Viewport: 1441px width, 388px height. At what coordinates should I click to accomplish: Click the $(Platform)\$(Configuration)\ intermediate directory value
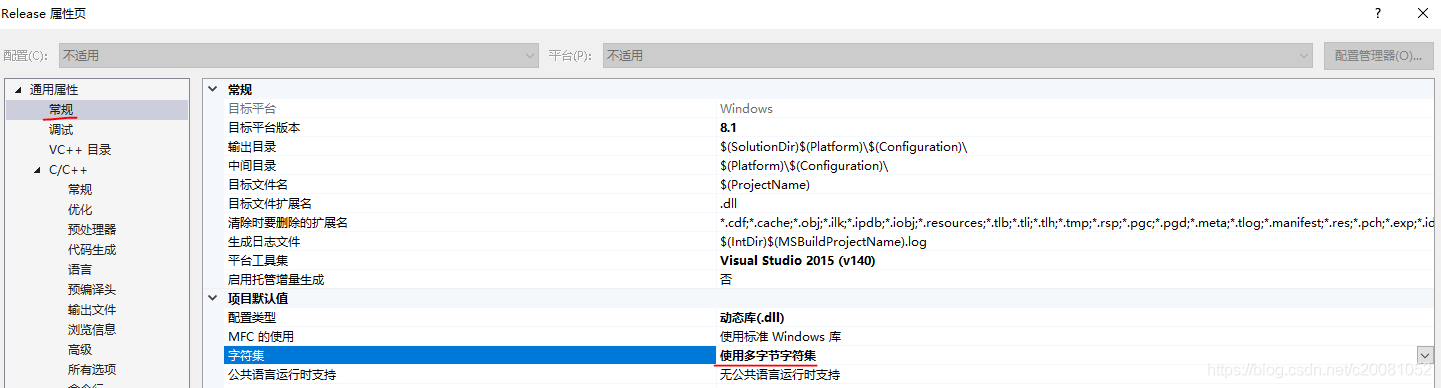pos(804,165)
